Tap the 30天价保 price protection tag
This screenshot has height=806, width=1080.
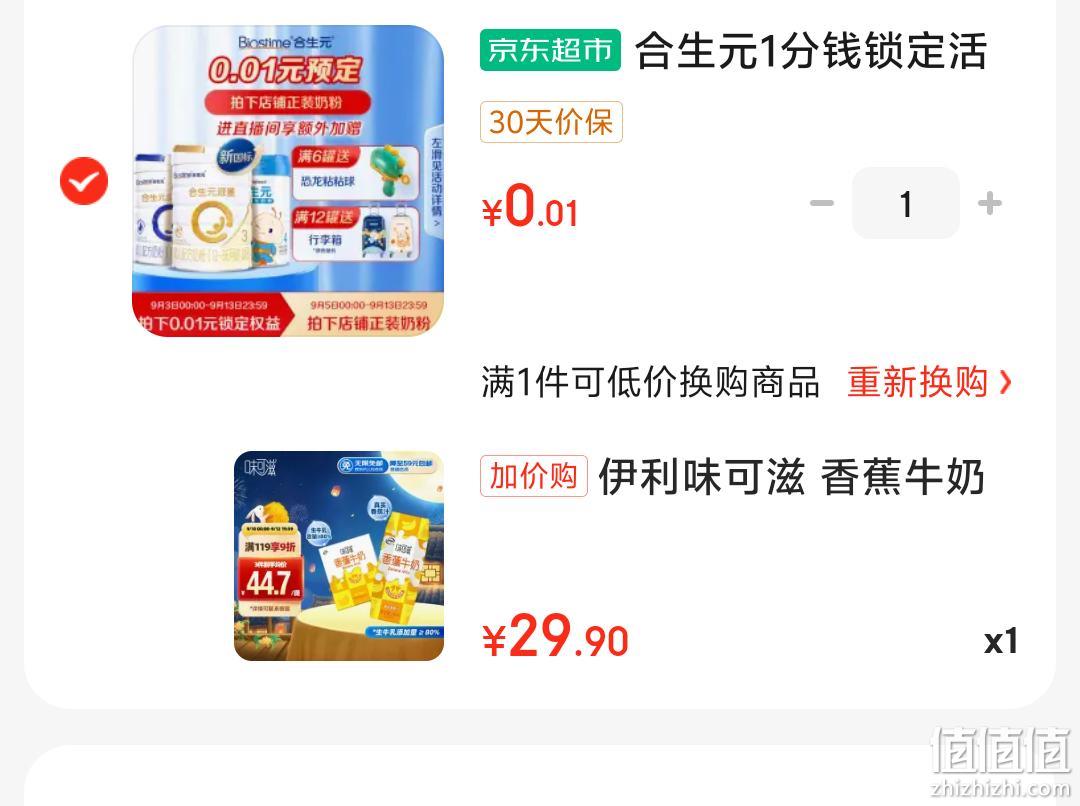click(x=551, y=122)
